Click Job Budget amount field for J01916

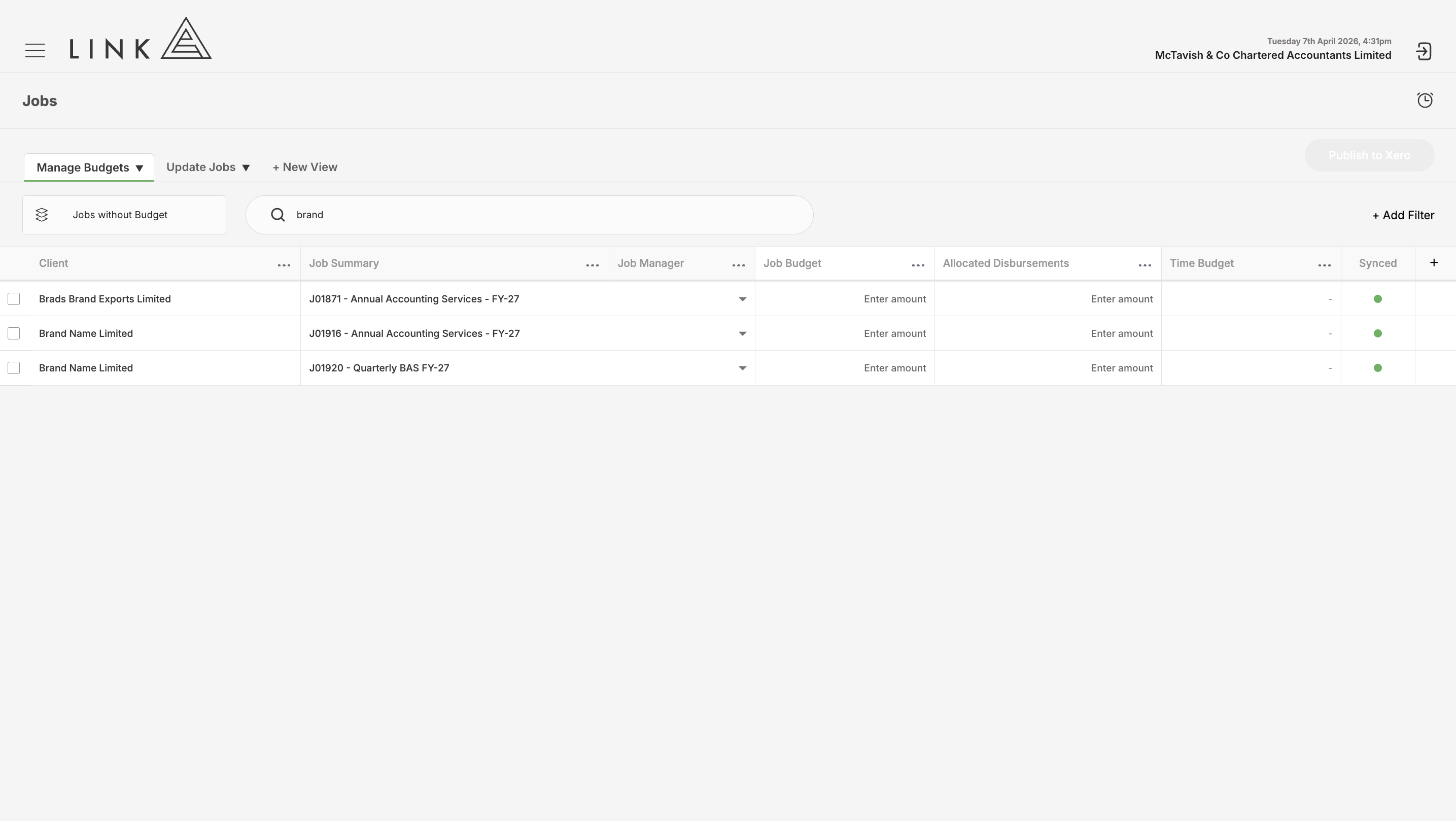(845, 333)
